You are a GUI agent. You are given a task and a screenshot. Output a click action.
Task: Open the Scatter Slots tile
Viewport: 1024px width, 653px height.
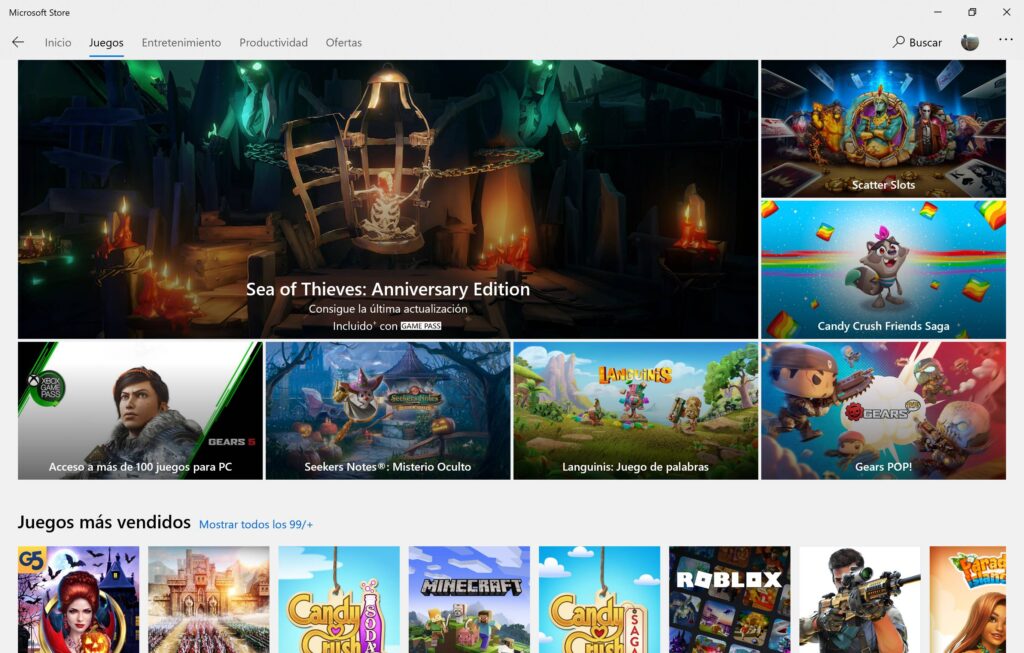(x=883, y=129)
